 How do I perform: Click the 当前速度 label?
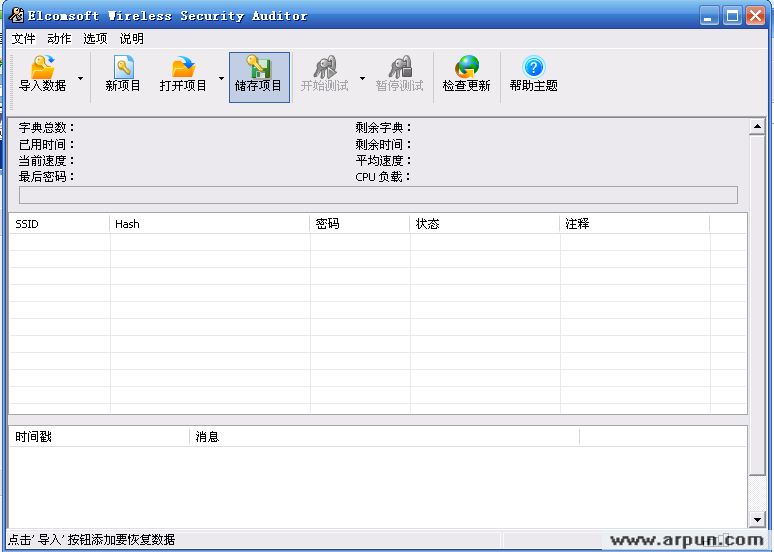coord(46,160)
